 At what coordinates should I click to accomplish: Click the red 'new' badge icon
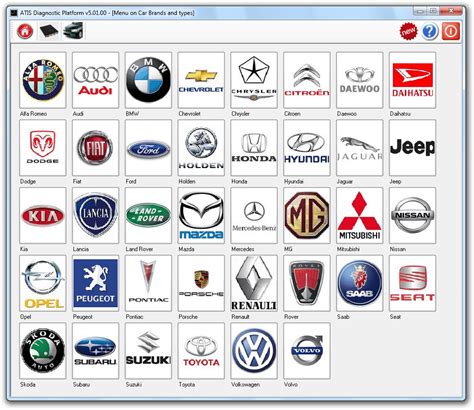tap(408, 31)
